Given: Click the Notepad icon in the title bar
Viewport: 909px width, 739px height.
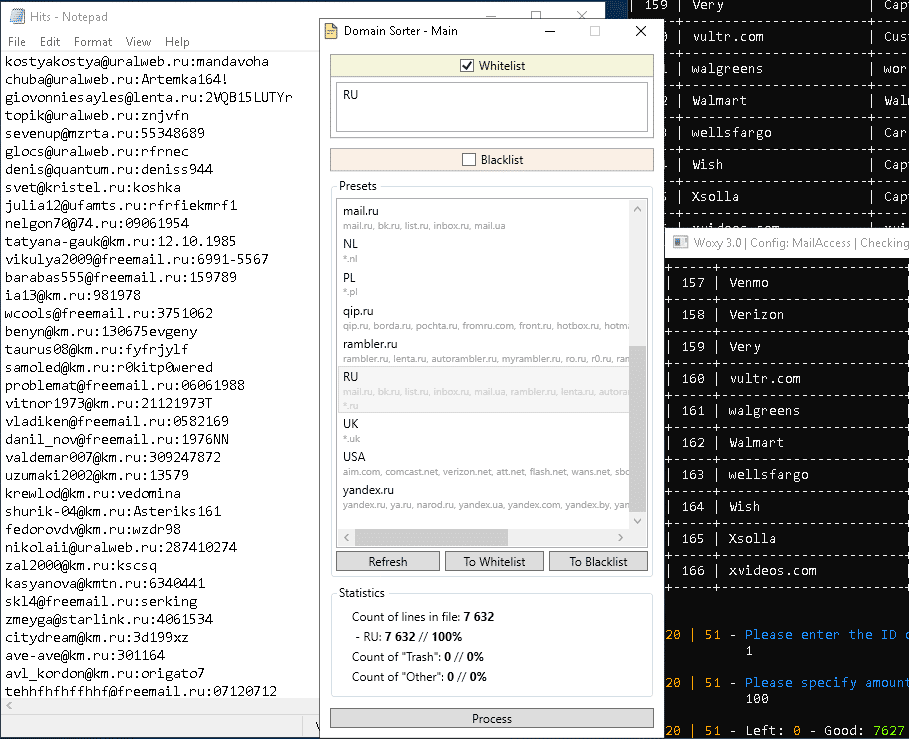Looking at the screenshot, I should click(x=18, y=17).
